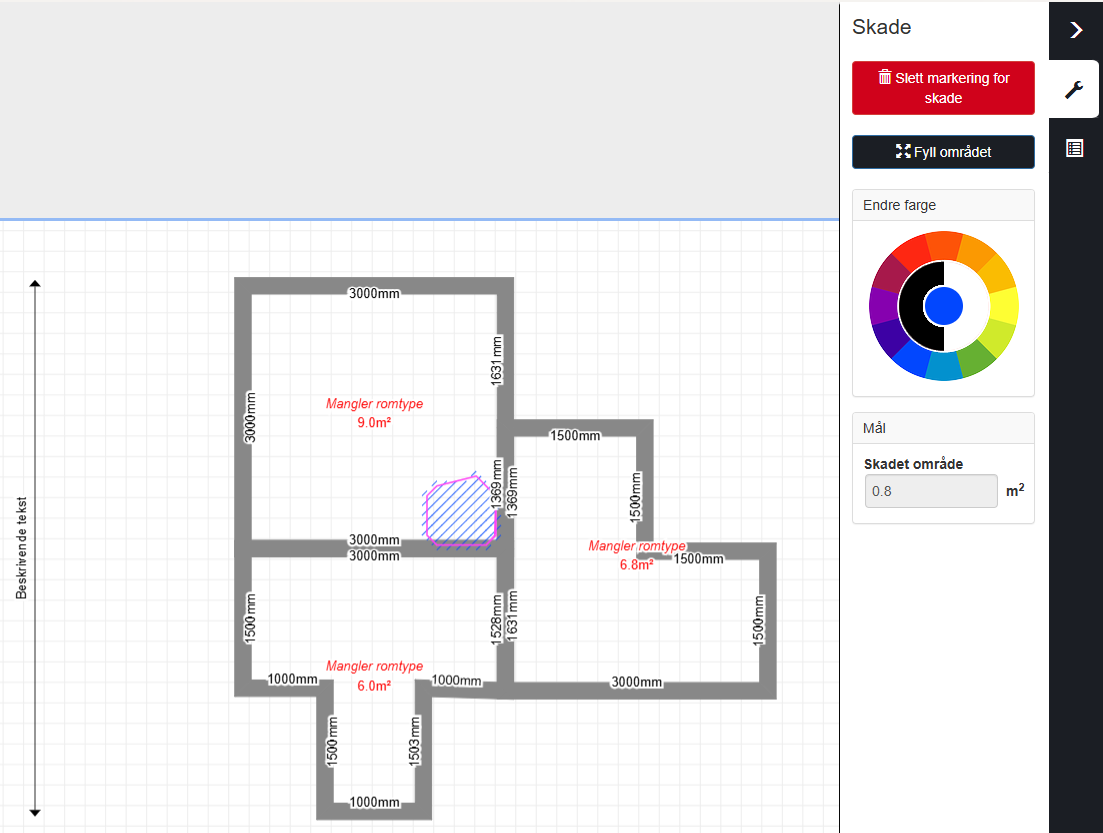Pick green segment on color wheel

[x=975, y=360]
